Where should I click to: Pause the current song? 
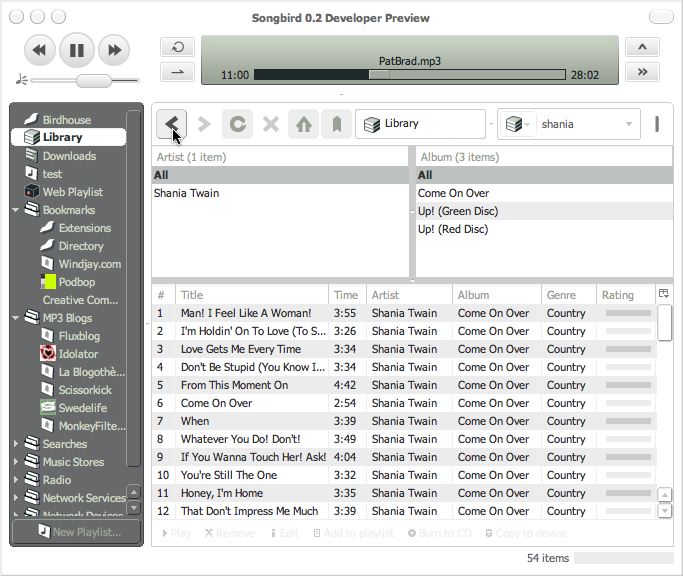coord(76,49)
